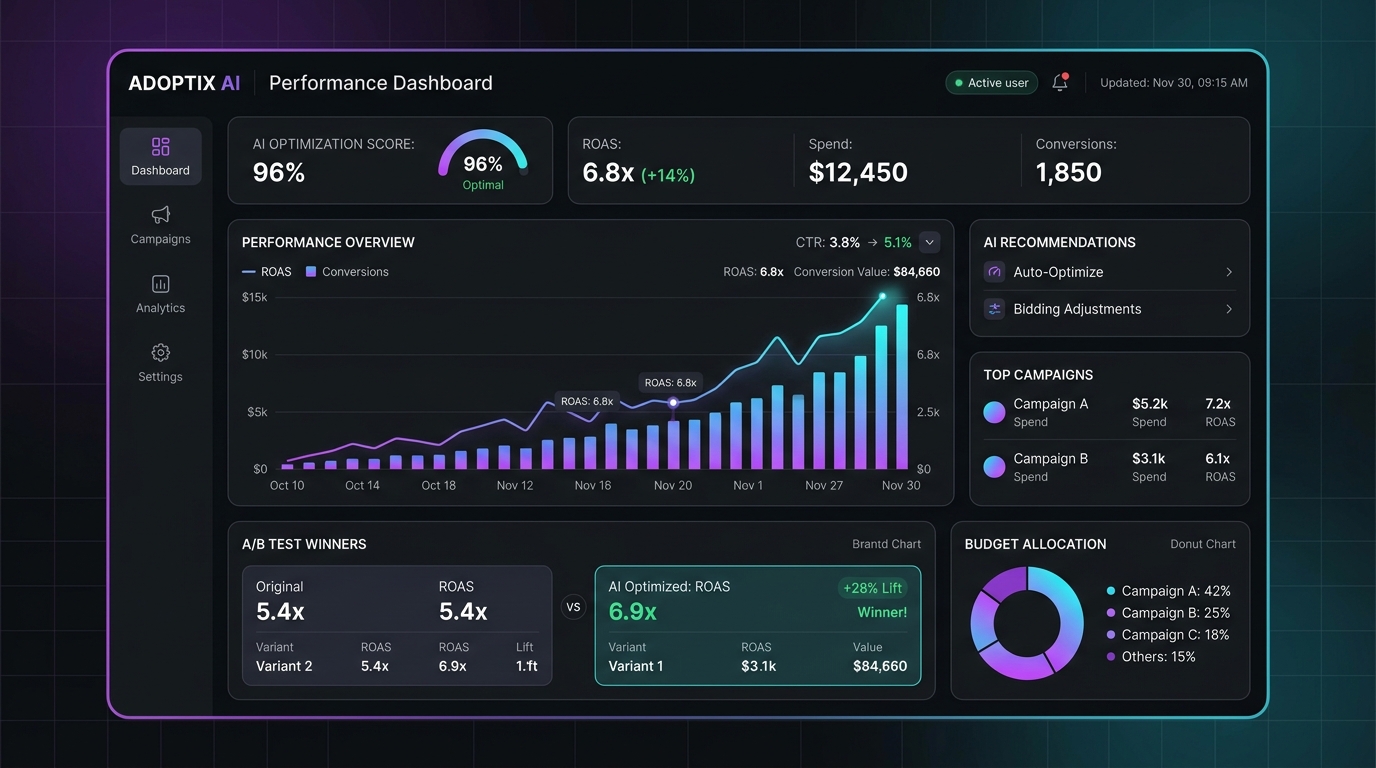Click the ROAS +14% change indicator
The width and height of the screenshot is (1376, 768).
668,175
